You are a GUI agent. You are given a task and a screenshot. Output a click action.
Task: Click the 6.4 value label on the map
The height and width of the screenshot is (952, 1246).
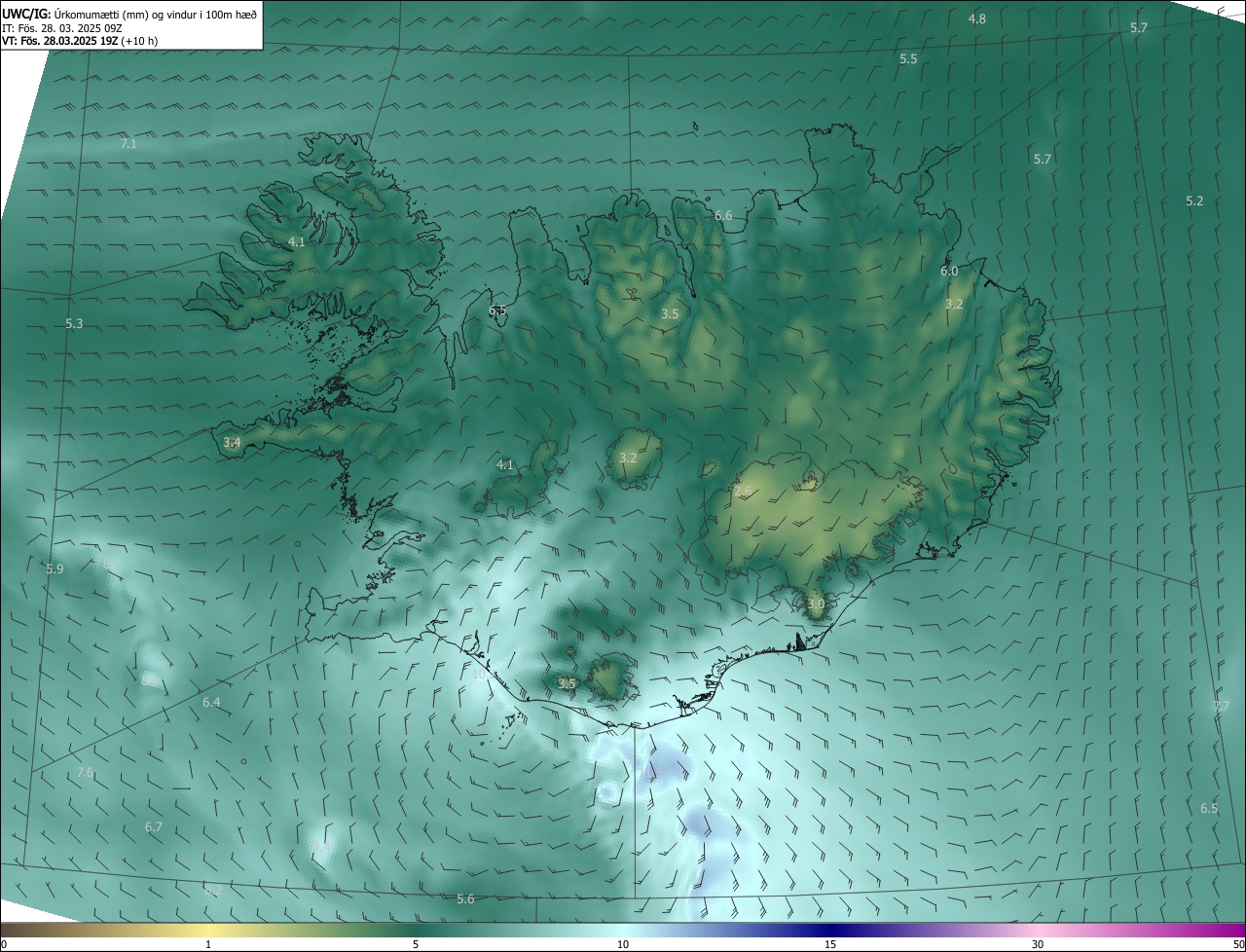tap(211, 703)
